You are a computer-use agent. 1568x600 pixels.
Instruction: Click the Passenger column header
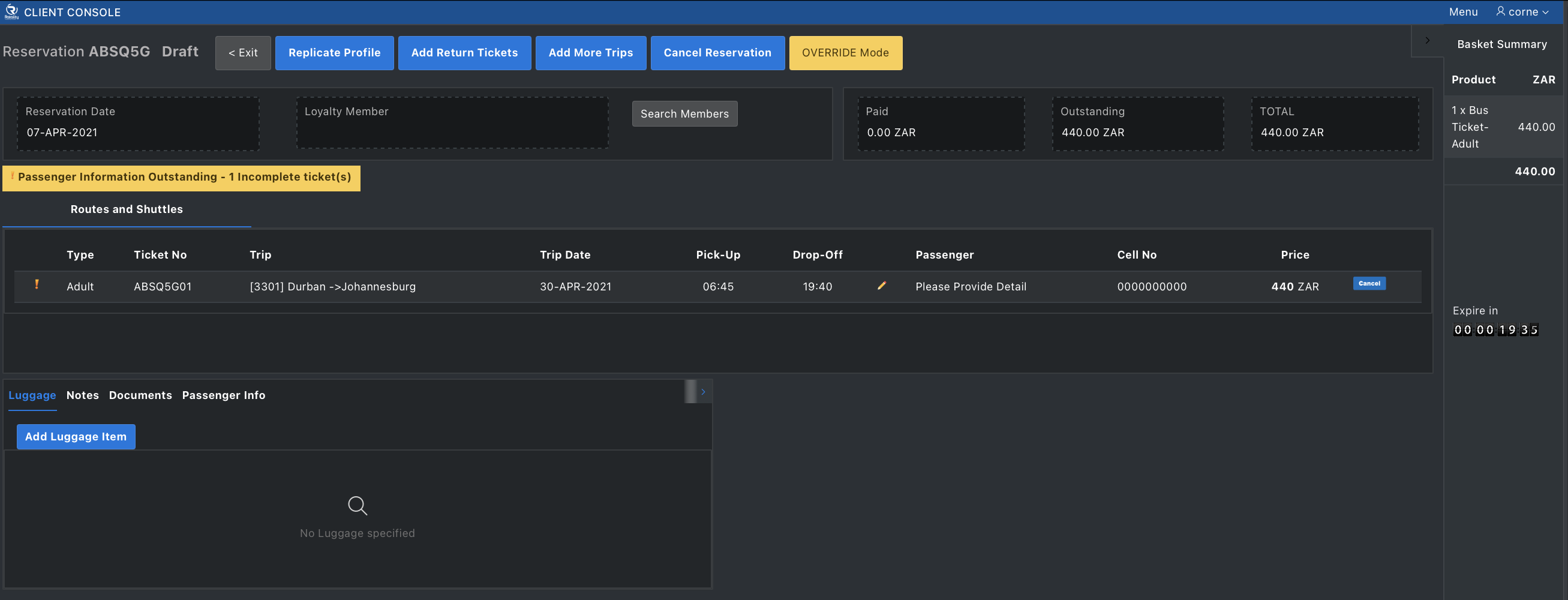click(x=944, y=255)
